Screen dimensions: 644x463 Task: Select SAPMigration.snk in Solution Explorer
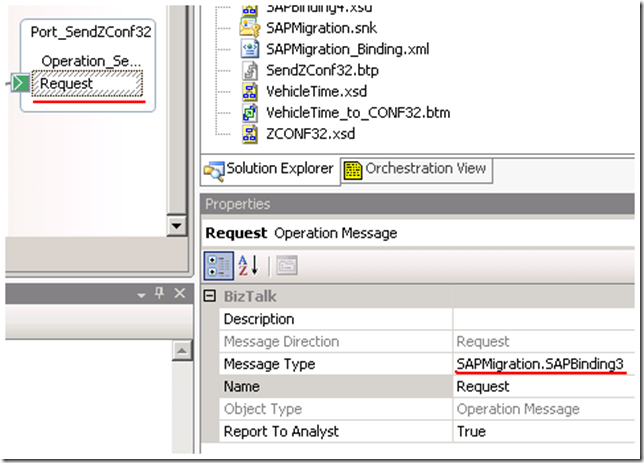tap(321, 28)
